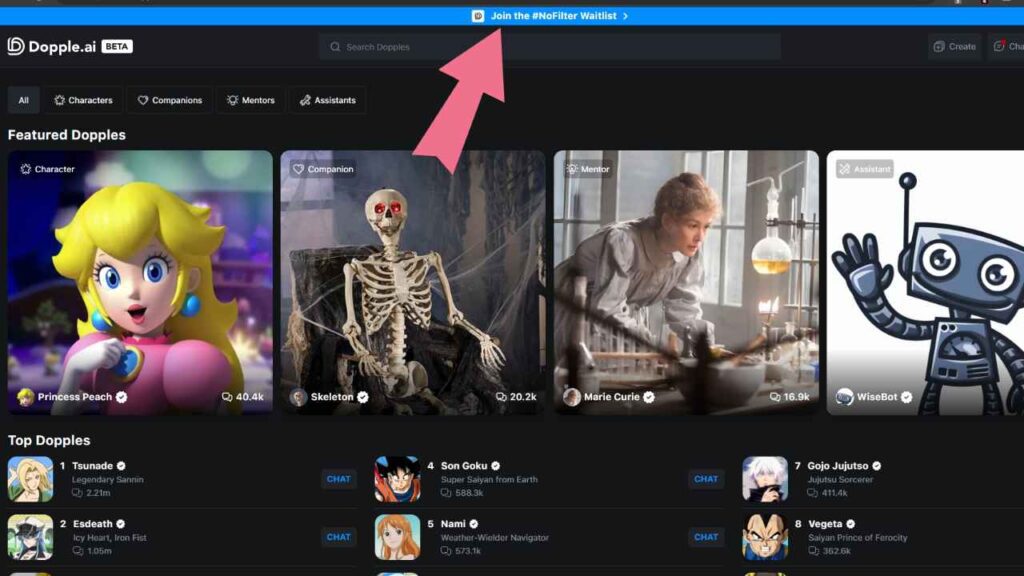Switch to the Assistants tab
This screenshot has width=1024, height=576.
click(x=328, y=100)
